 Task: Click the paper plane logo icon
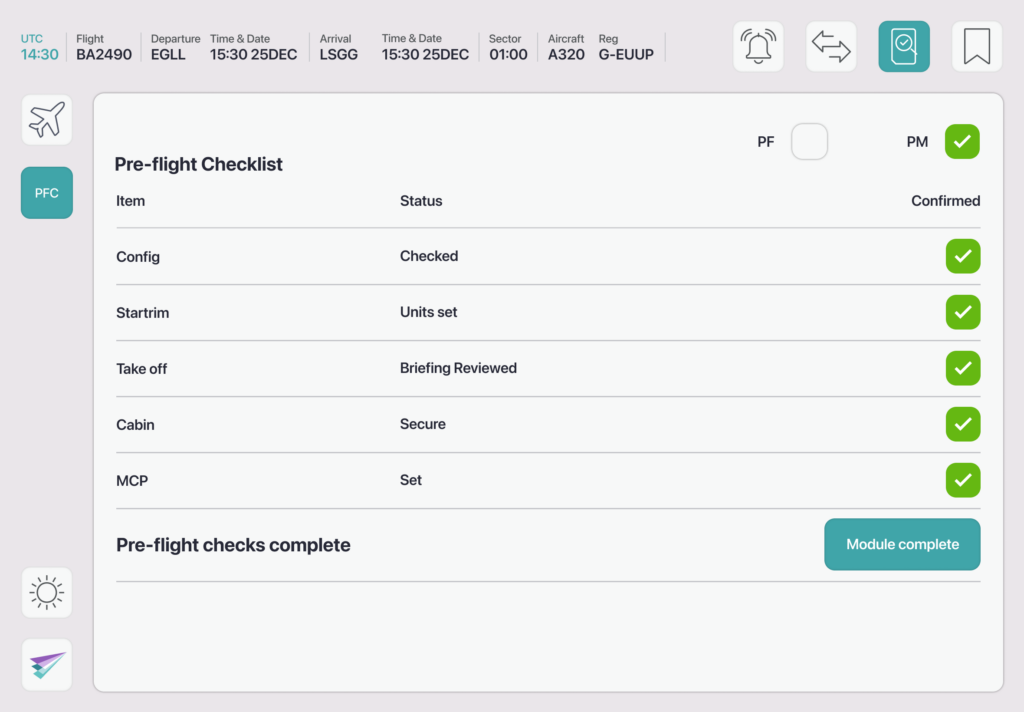point(47,665)
